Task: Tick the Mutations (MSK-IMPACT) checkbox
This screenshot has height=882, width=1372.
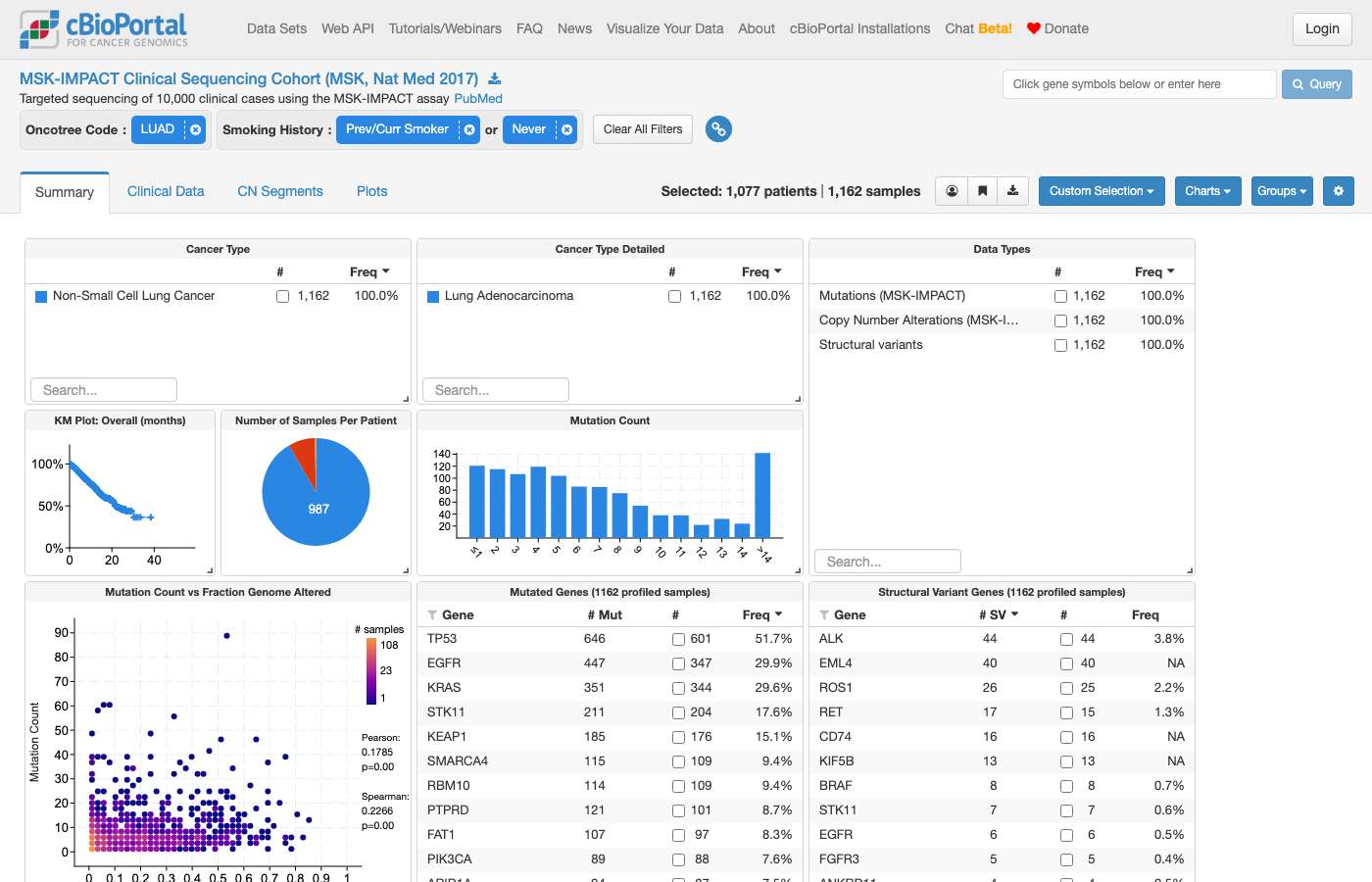Action: [1060, 296]
